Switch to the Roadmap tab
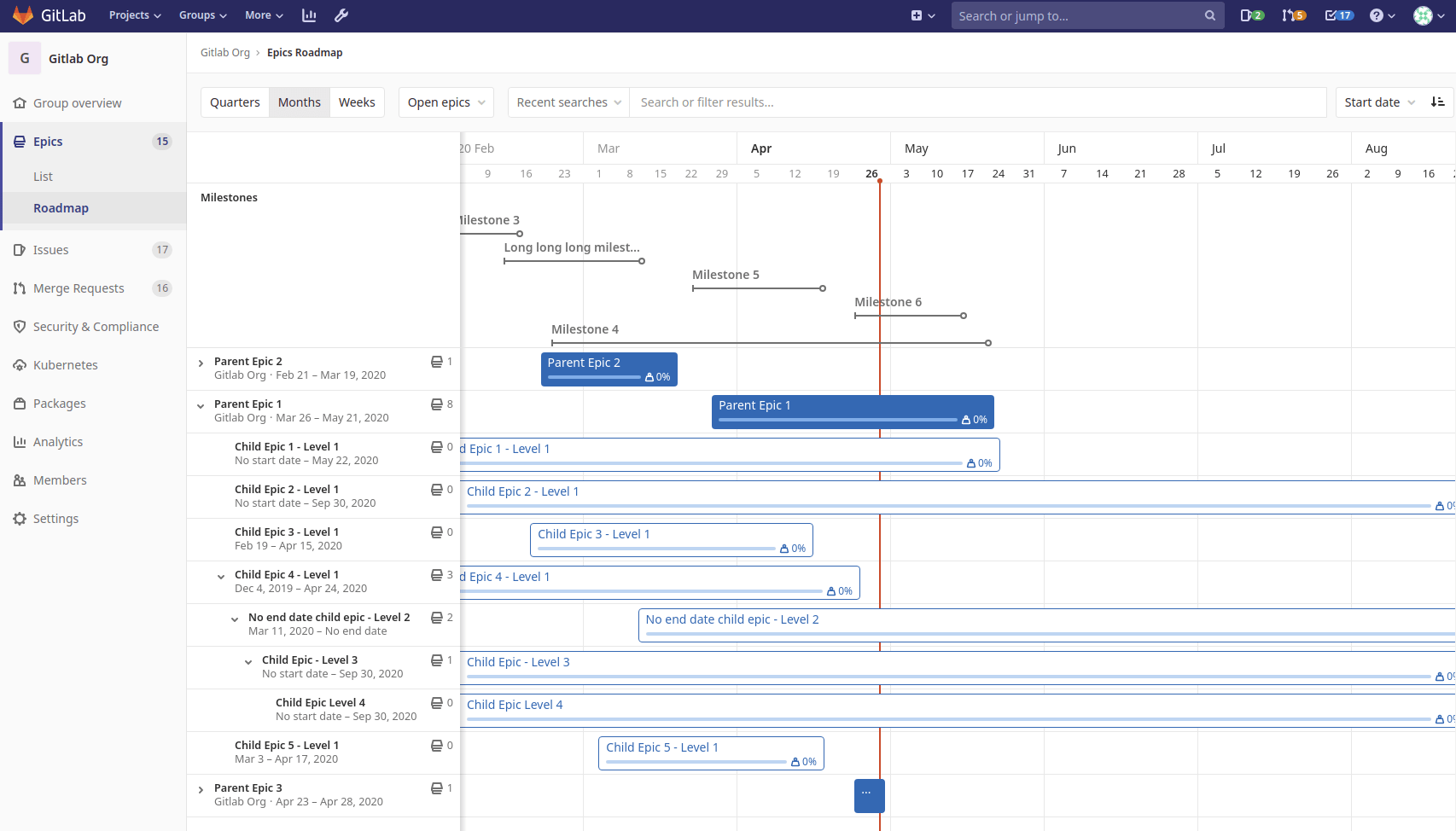 [x=61, y=207]
